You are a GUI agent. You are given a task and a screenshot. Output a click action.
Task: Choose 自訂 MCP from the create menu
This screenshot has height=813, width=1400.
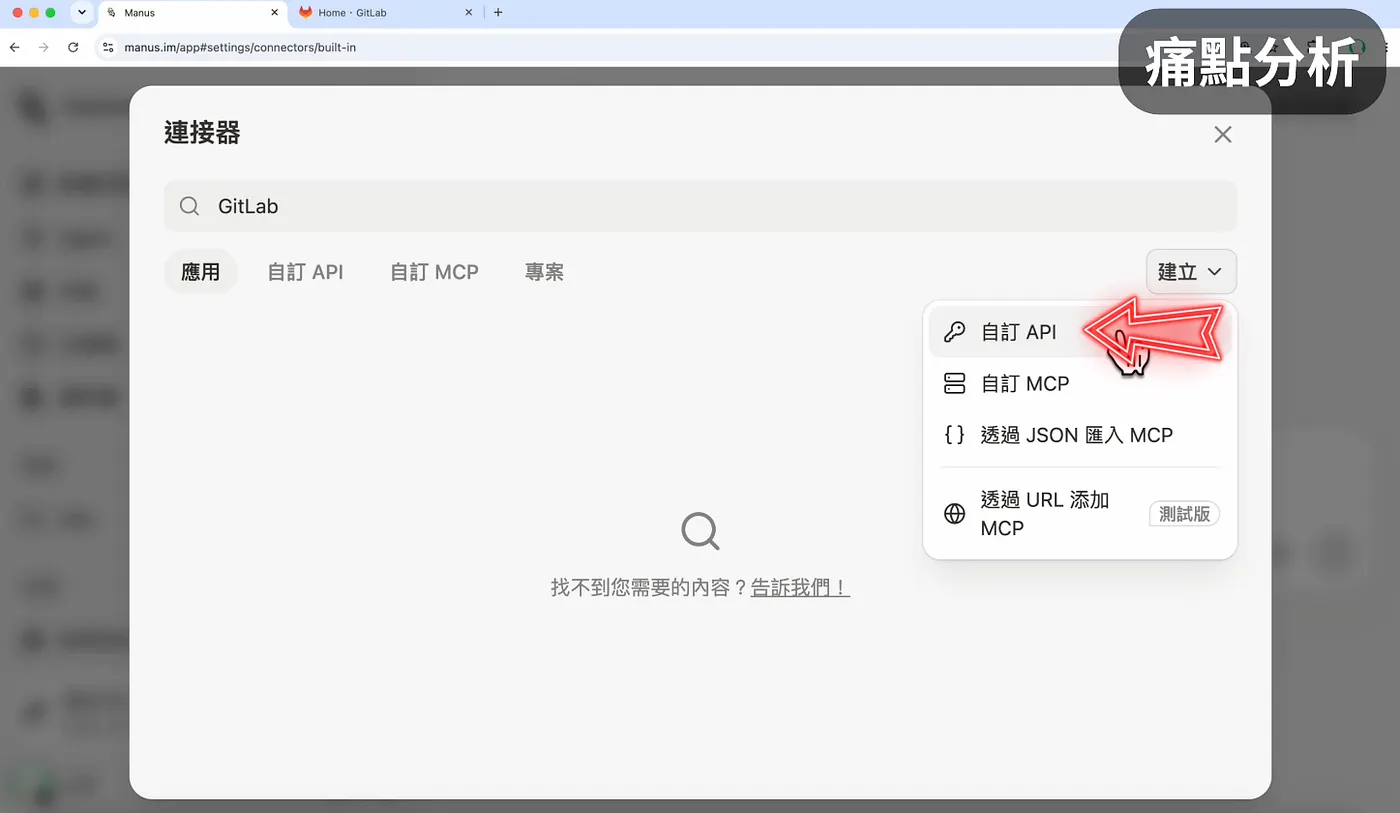[1080, 383]
